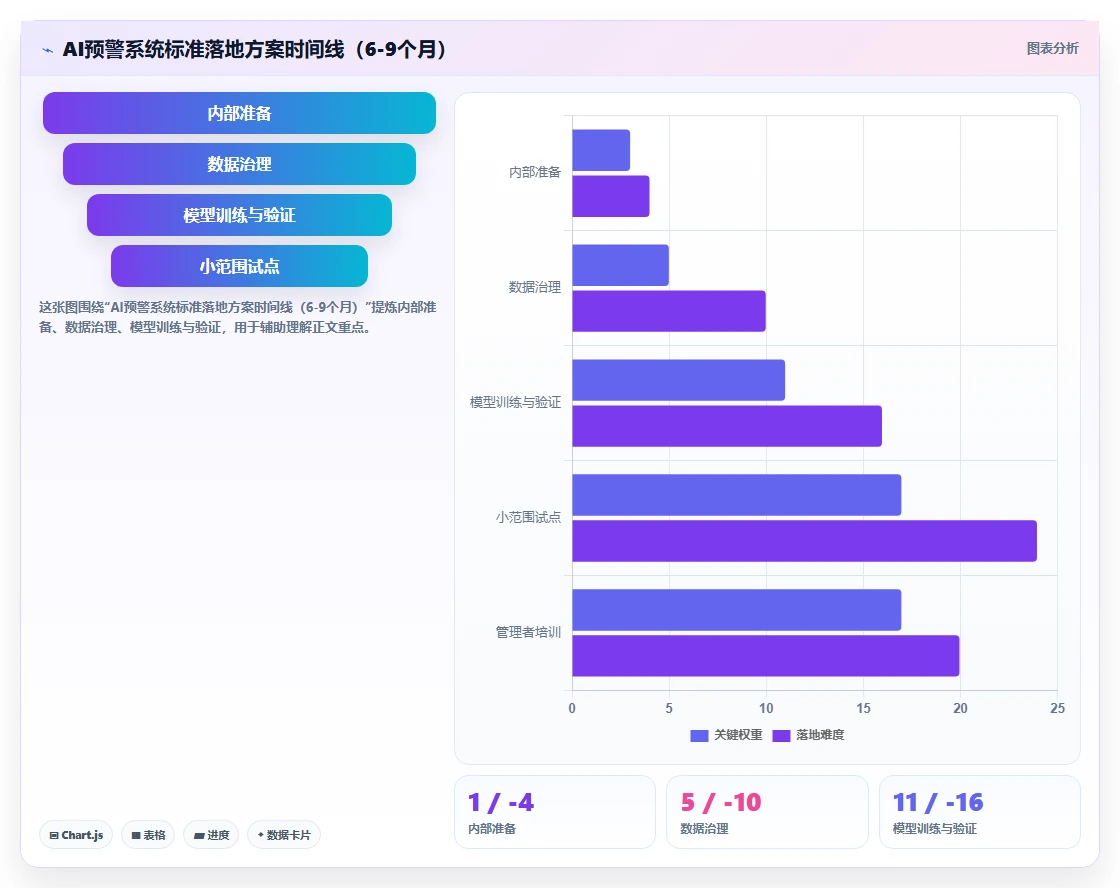Click 管理者培训 关键权重 bar
Viewport: 1120px width, 888px height.
pos(736,610)
